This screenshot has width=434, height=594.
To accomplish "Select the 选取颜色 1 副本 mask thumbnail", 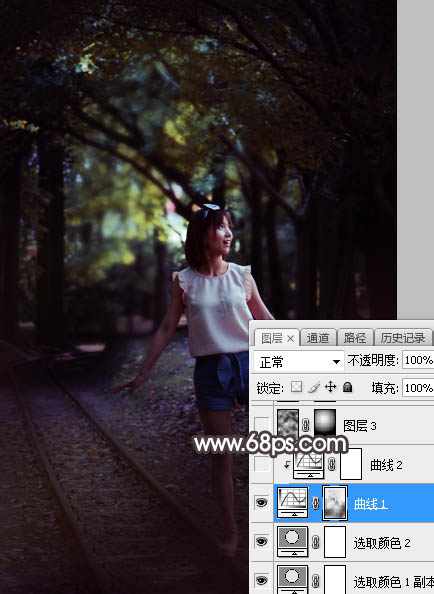I will (x=335, y=580).
